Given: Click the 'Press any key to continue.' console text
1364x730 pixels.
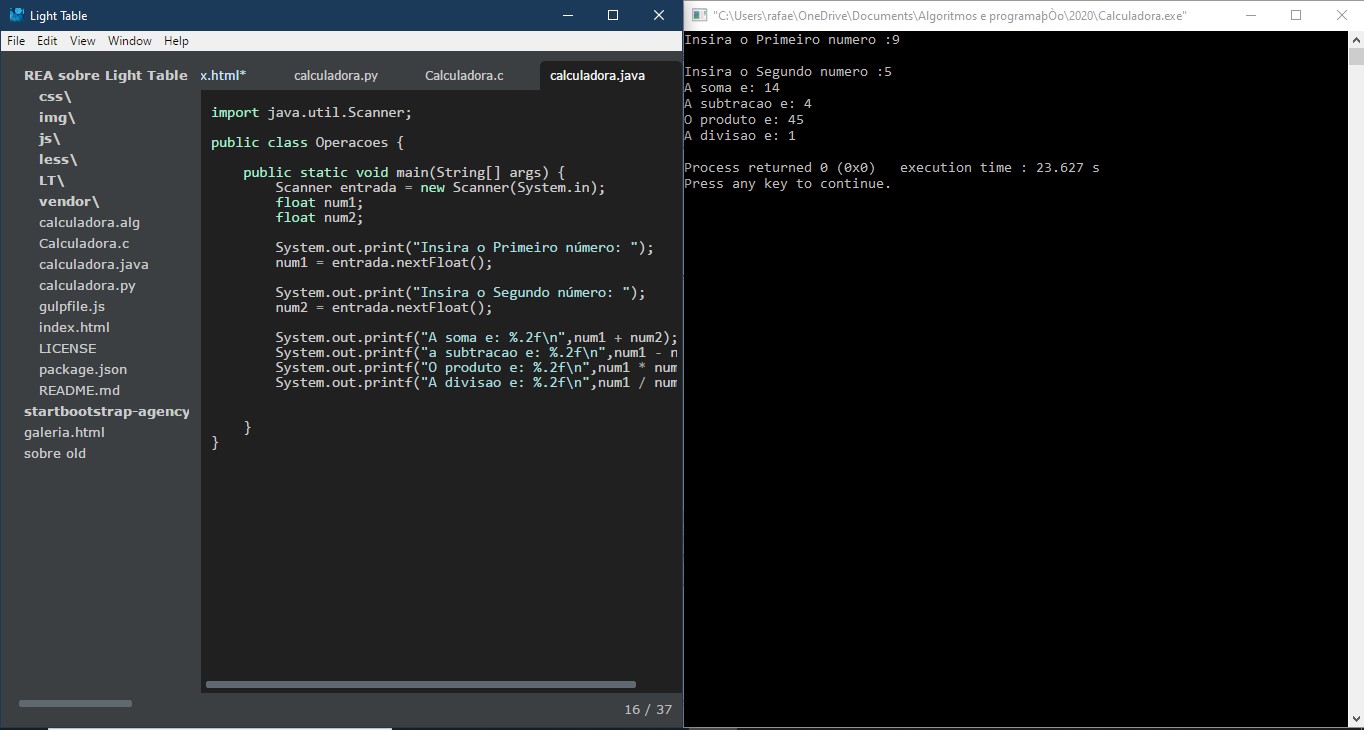Looking at the screenshot, I should (788, 183).
